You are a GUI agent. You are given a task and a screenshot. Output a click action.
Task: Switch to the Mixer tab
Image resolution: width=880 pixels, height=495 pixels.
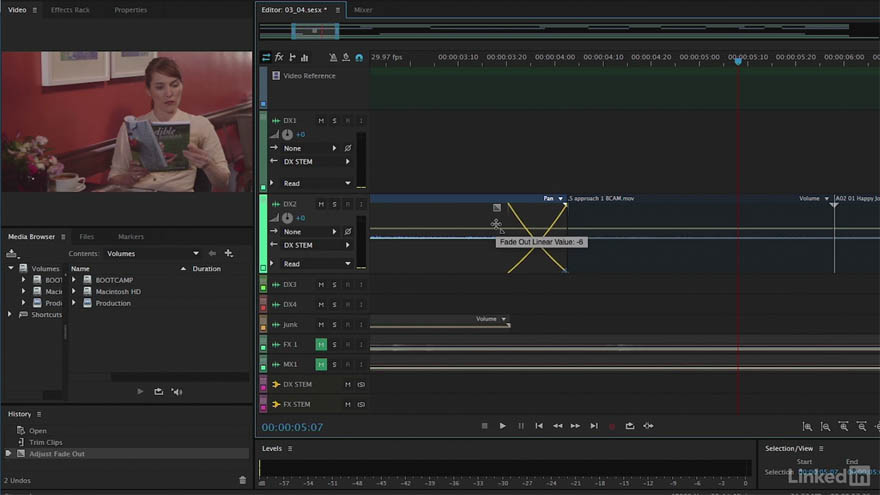(x=363, y=10)
